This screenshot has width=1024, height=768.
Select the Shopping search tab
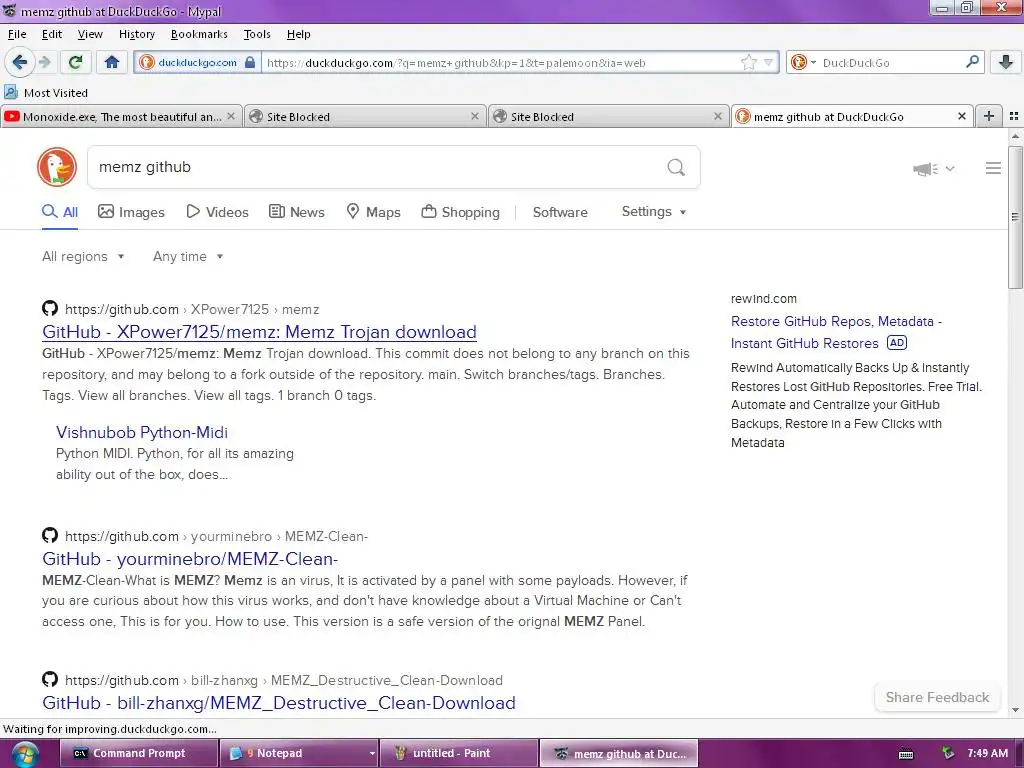(x=460, y=212)
